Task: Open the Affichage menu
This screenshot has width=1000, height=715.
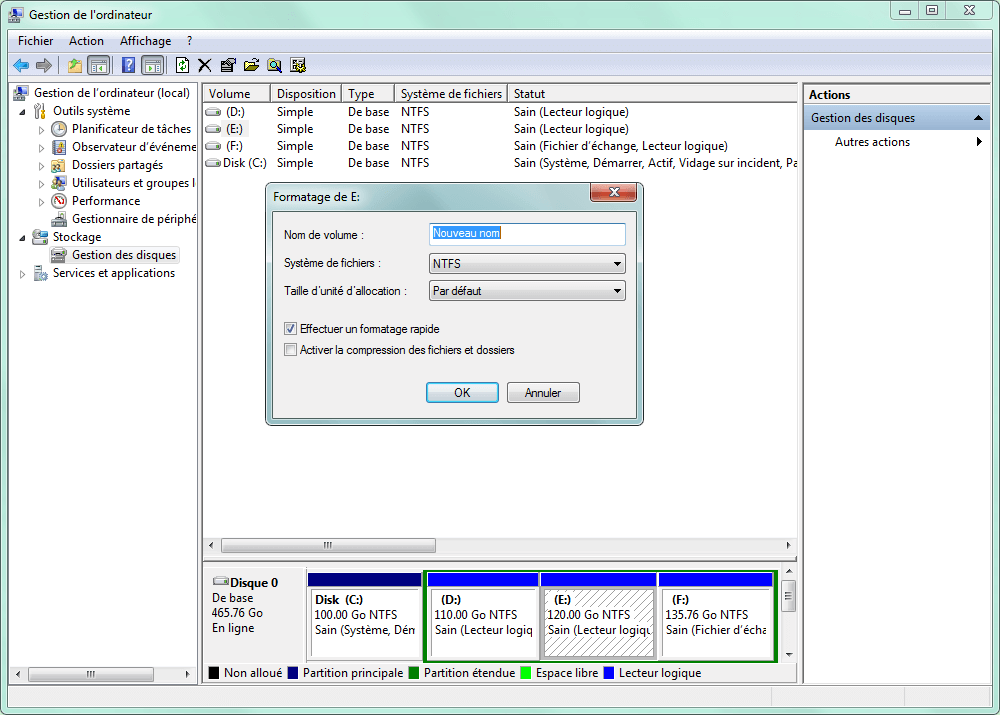Action: pos(145,41)
